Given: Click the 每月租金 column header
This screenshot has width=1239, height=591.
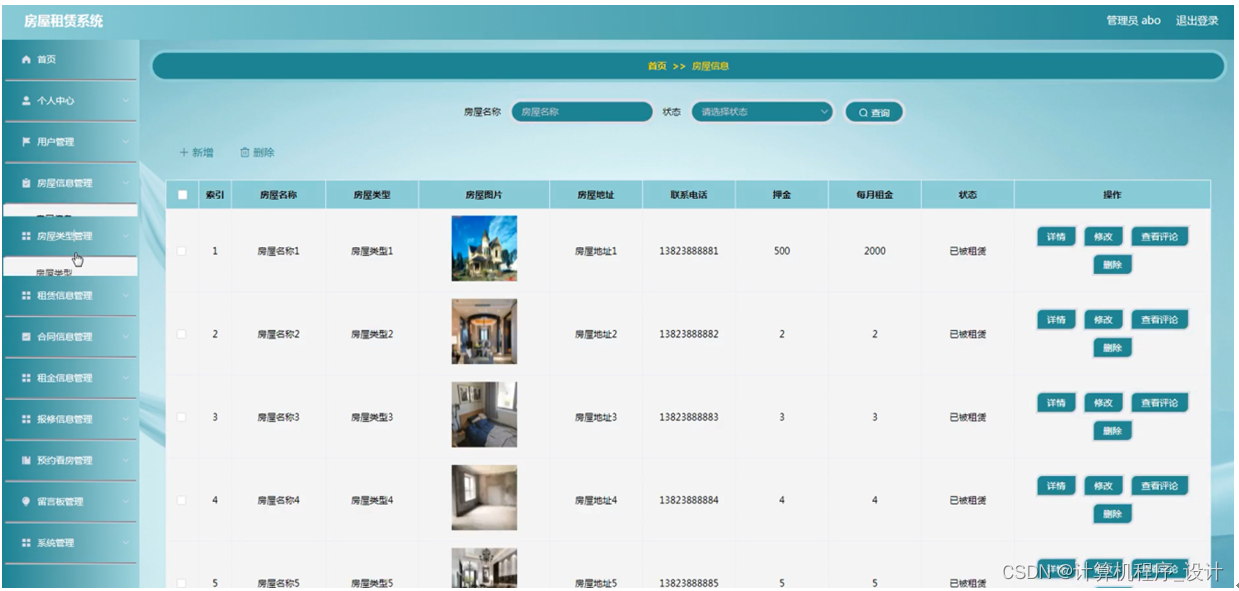Looking at the screenshot, I should (874, 195).
